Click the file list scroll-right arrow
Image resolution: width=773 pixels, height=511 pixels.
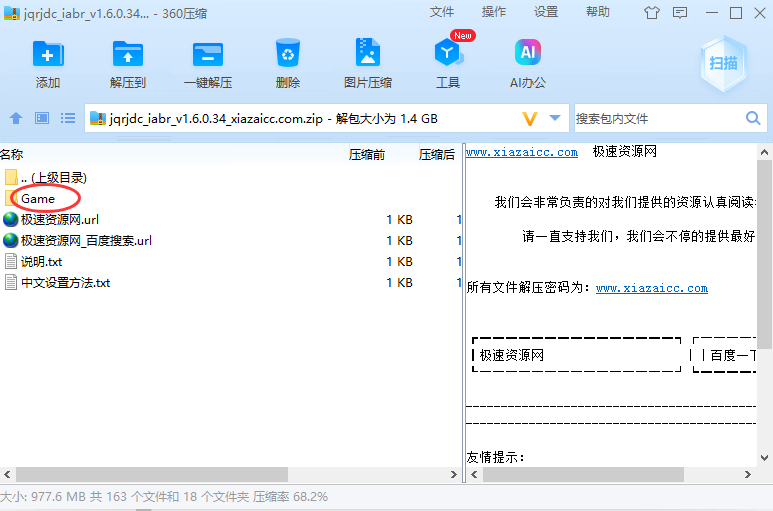(454, 475)
